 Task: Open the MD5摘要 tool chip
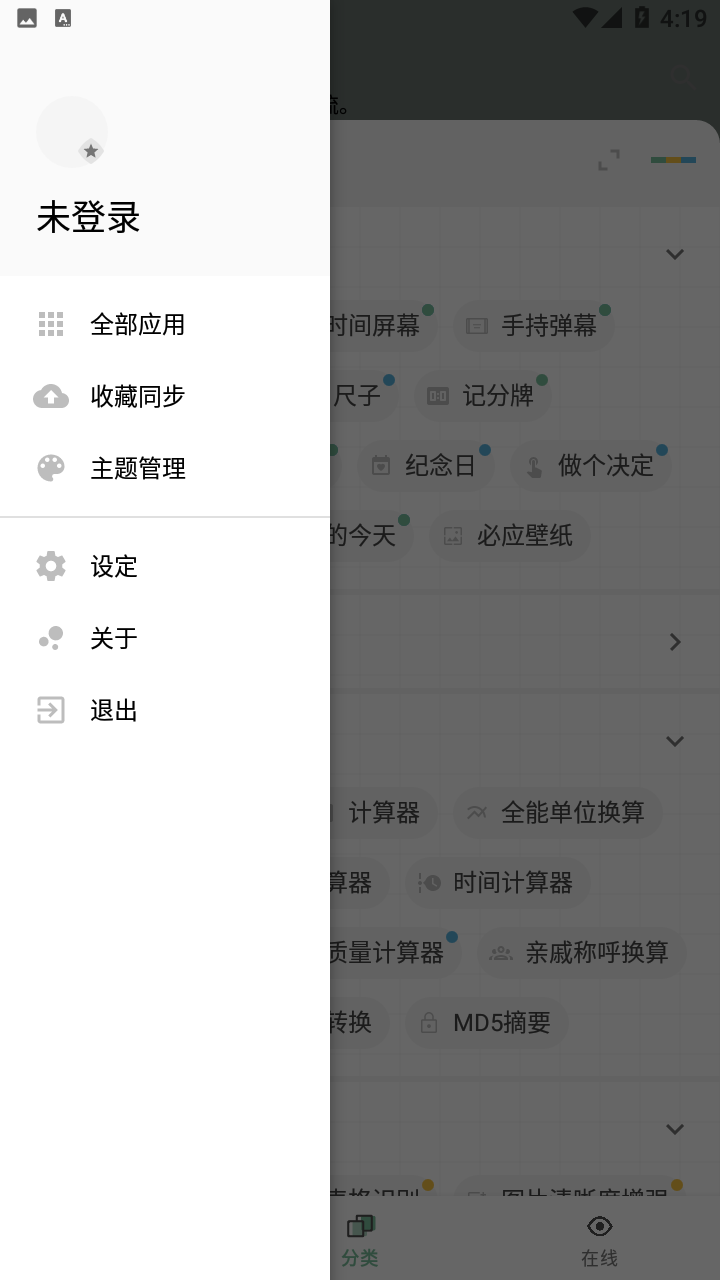pos(487,1022)
